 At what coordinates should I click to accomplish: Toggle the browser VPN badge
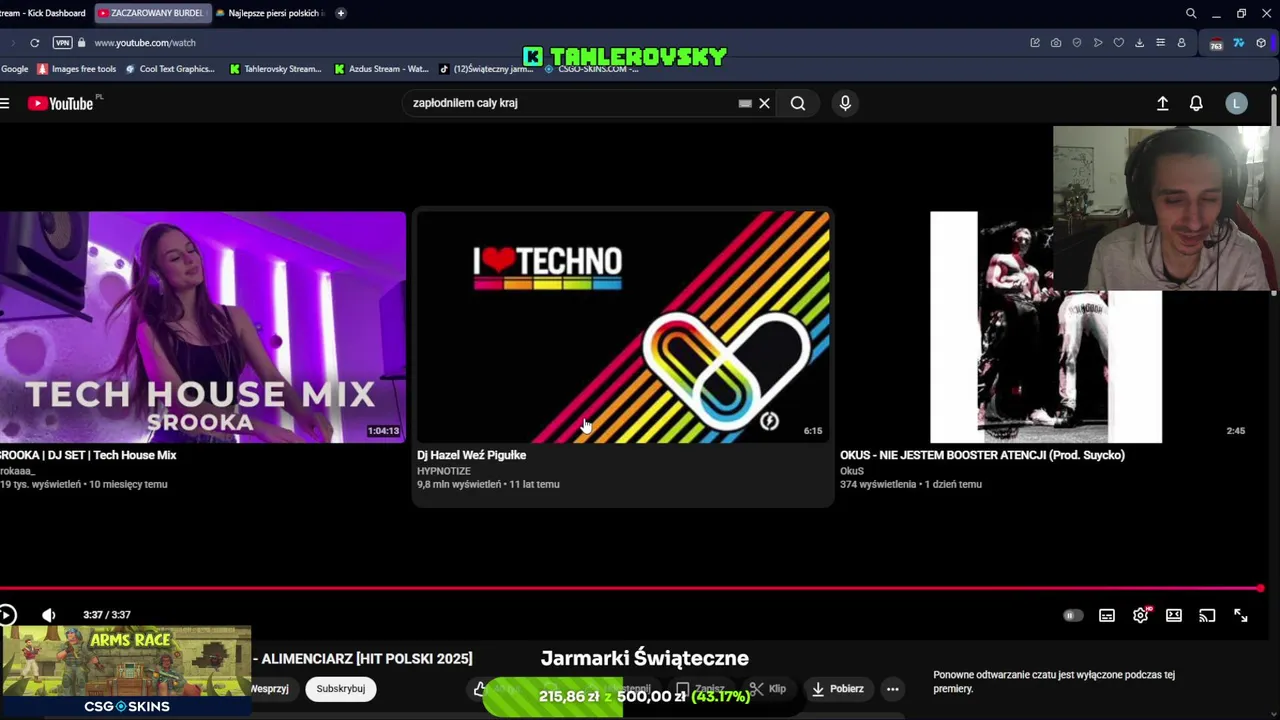[x=63, y=43]
